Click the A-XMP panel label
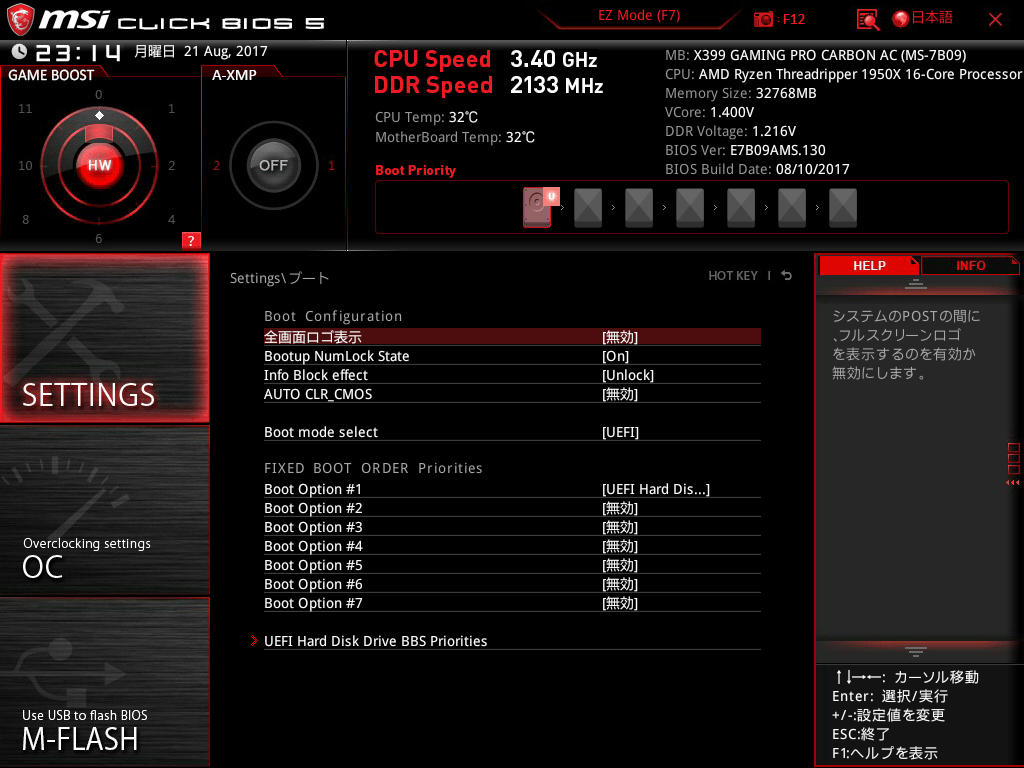Image resolution: width=1024 pixels, height=768 pixels. pos(234,75)
